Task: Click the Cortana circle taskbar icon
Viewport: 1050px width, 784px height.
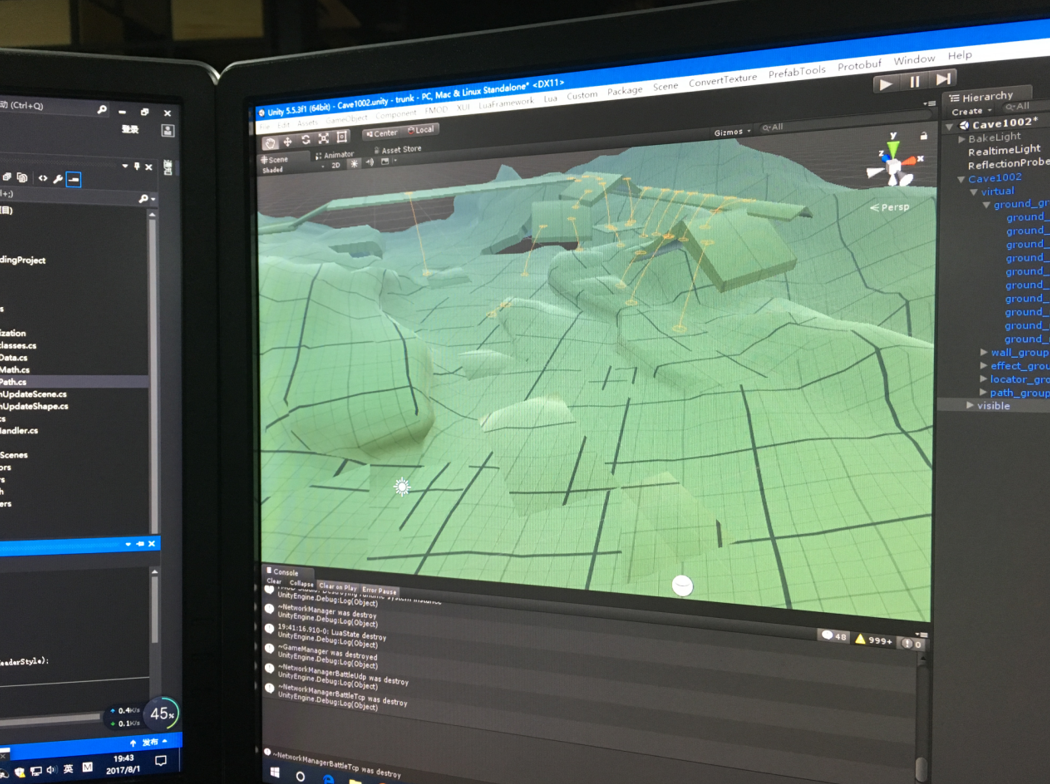Action: click(300, 776)
